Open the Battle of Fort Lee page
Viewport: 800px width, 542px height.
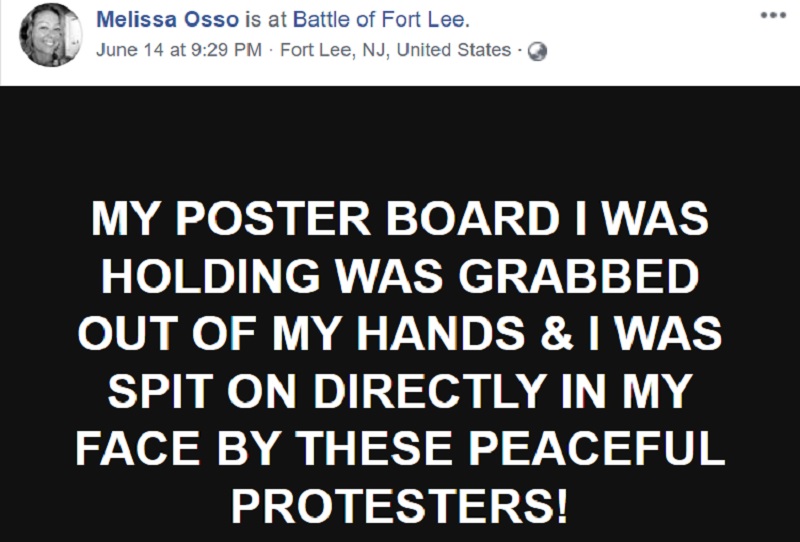pos(381,20)
